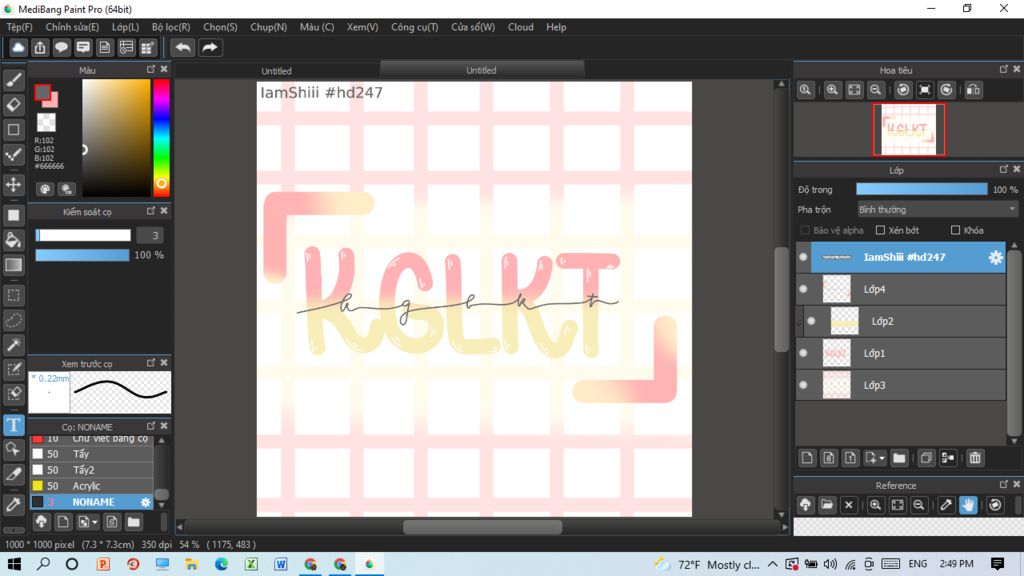Viewport: 1024px width, 576px height.
Task: Toggle Khóa lock checkbox
Action: (955, 231)
